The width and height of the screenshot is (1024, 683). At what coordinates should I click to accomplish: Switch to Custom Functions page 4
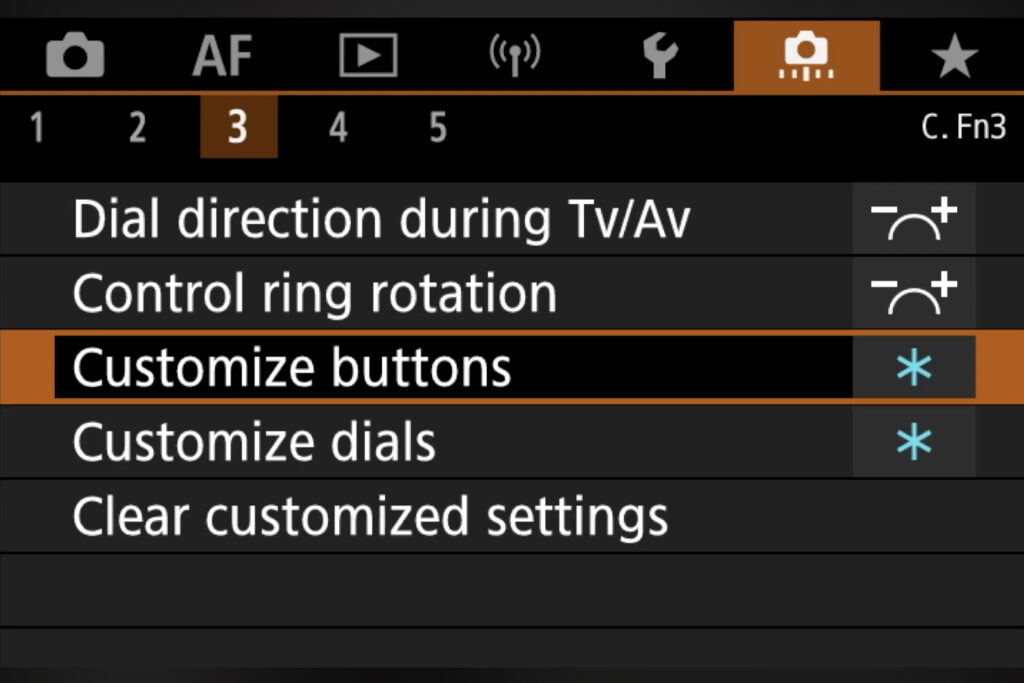(338, 128)
